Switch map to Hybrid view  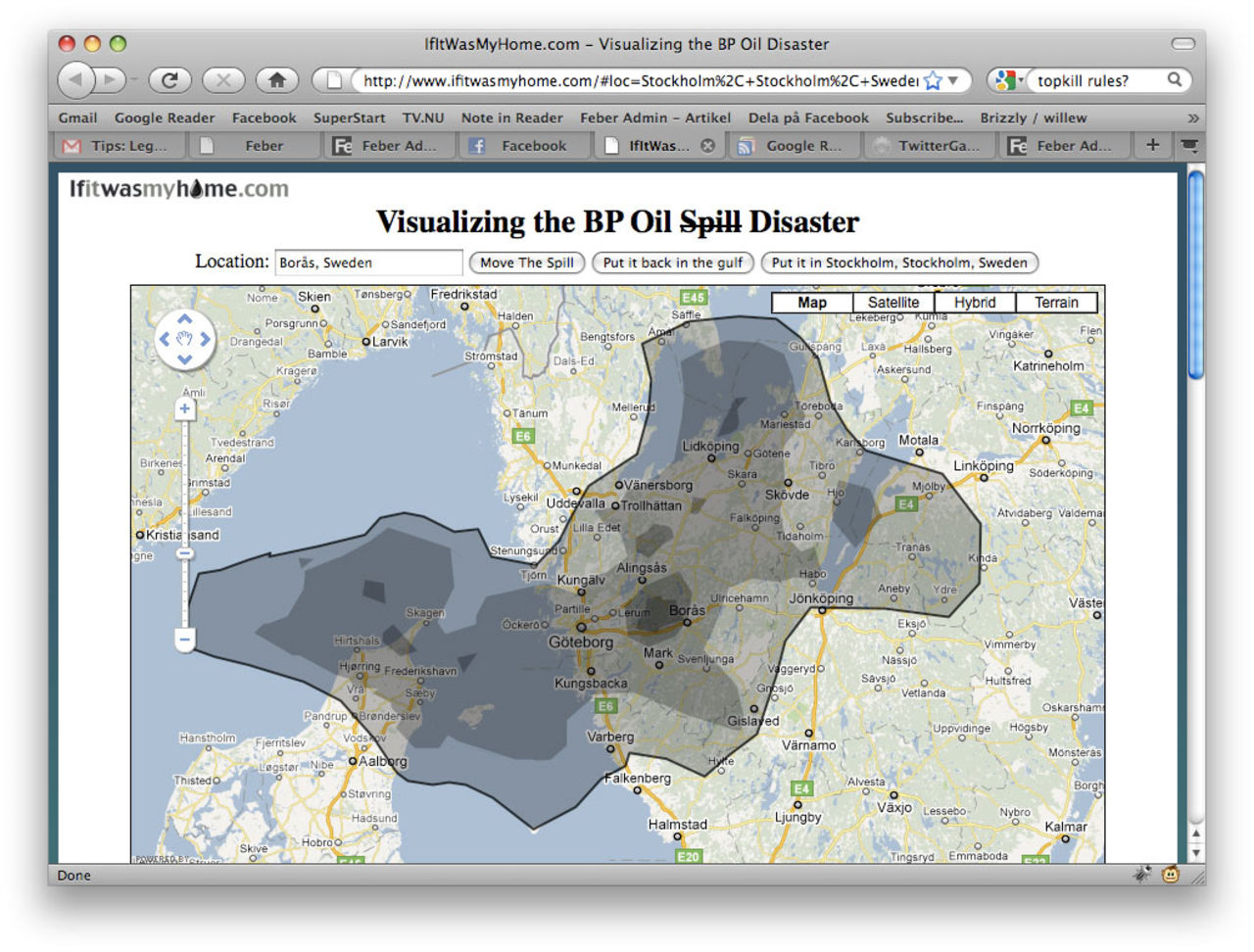coord(974,303)
